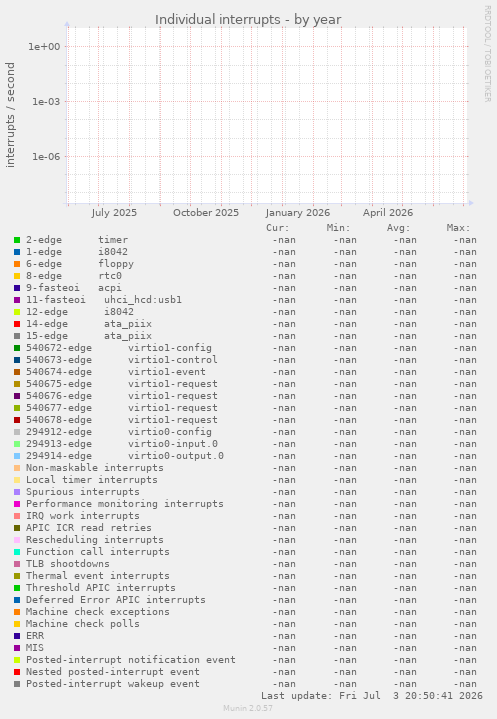Select 'Spurious interrupts' legend label
Screen dimensions: 497x719
pos(83,492)
